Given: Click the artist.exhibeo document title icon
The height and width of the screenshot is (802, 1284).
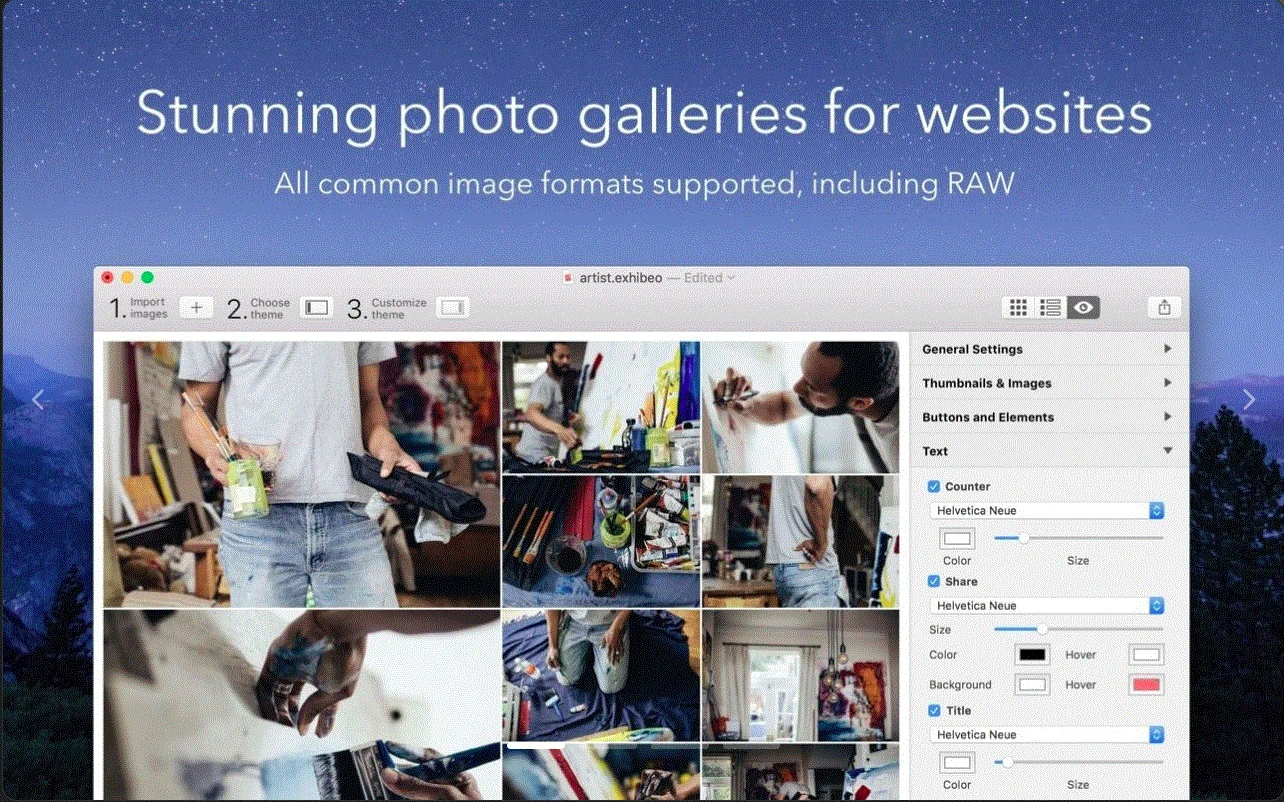Looking at the screenshot, I should tap(568, 278).
